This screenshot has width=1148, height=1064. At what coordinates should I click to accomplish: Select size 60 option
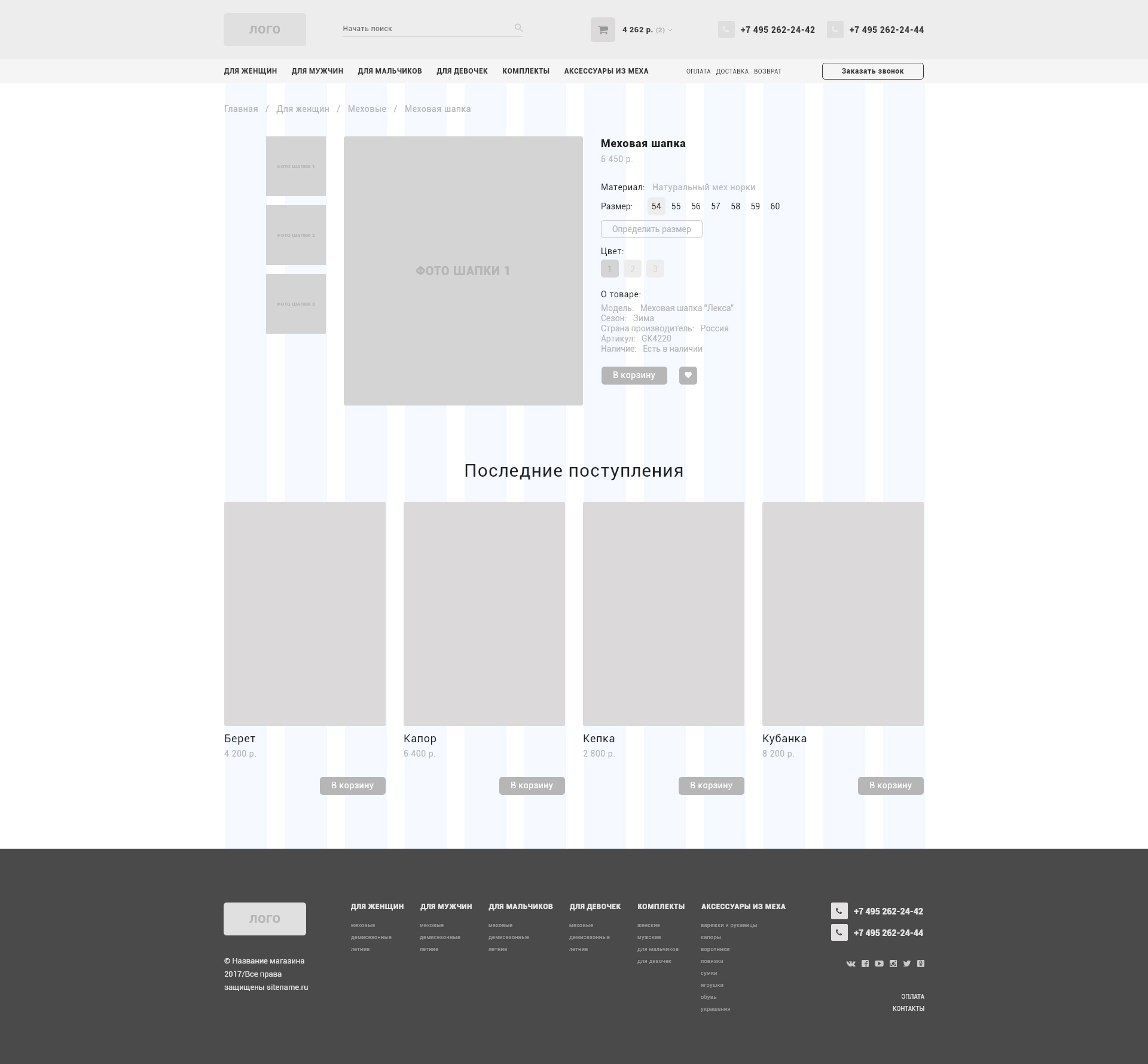tap(775, 206)
